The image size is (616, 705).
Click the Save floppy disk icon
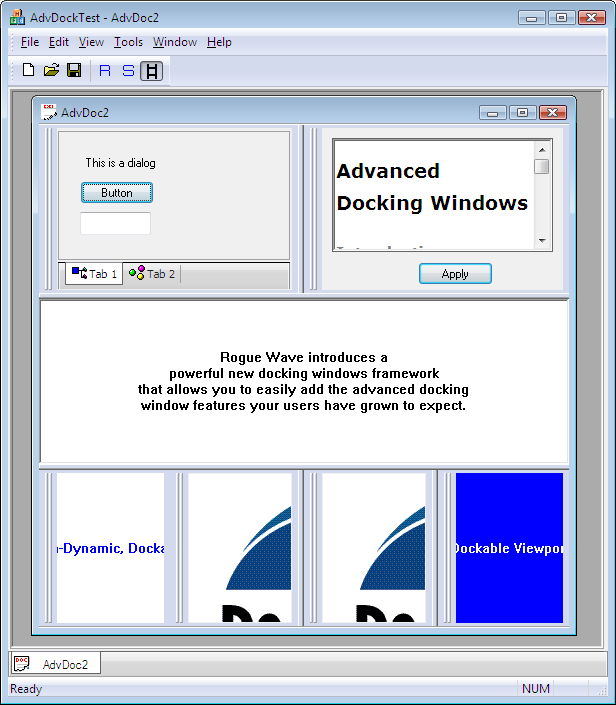click(x=74, y=70)
